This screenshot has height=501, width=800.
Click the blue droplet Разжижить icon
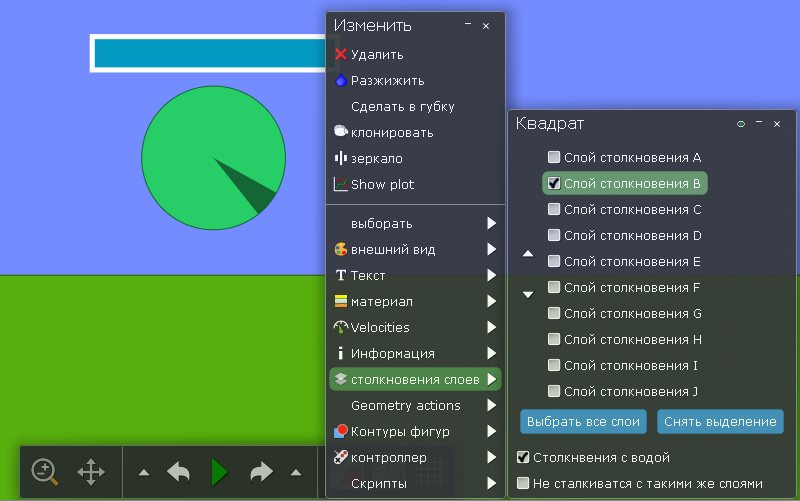click(340, 81)
